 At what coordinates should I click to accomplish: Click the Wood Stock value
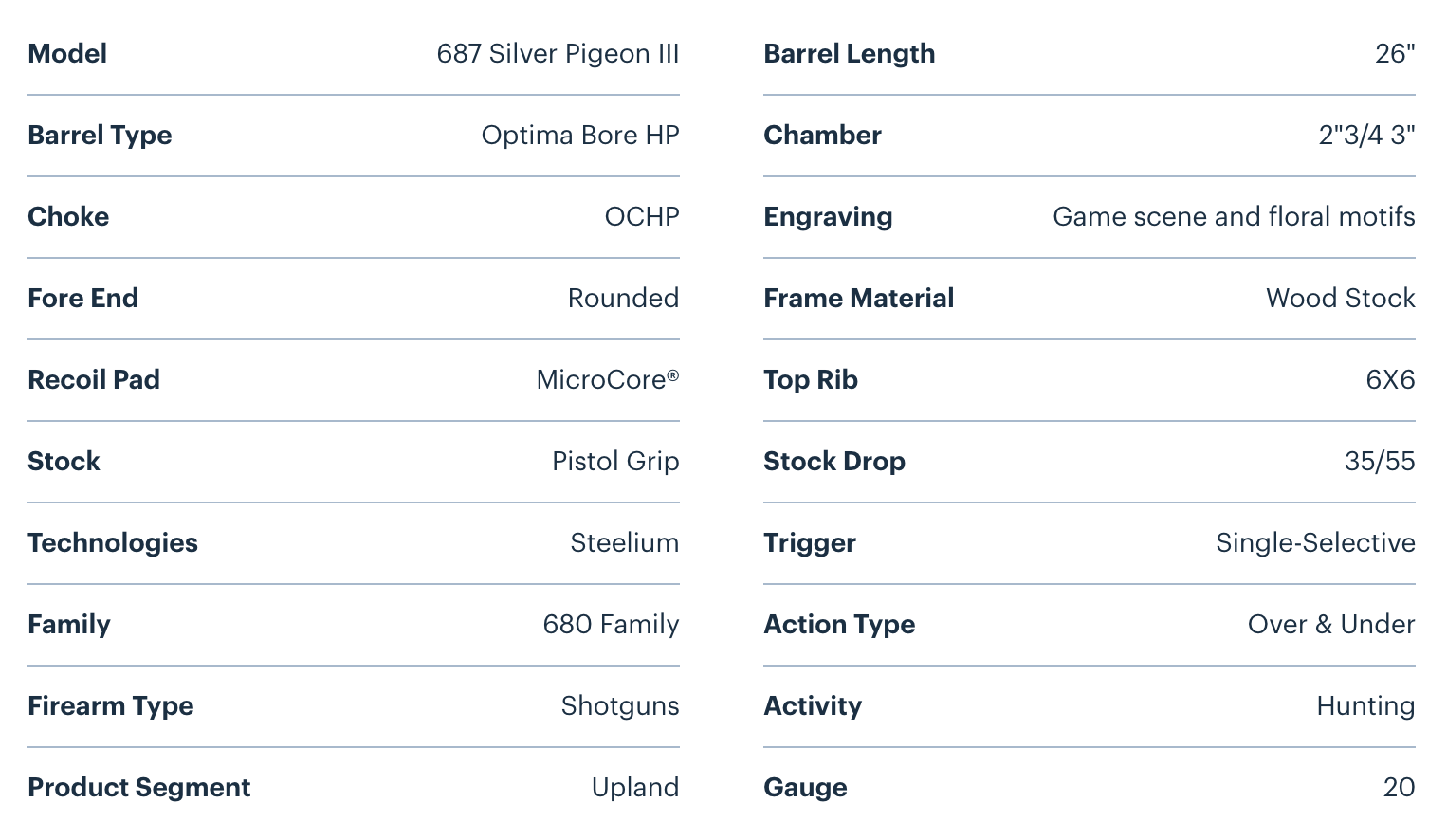point(1340,299)
